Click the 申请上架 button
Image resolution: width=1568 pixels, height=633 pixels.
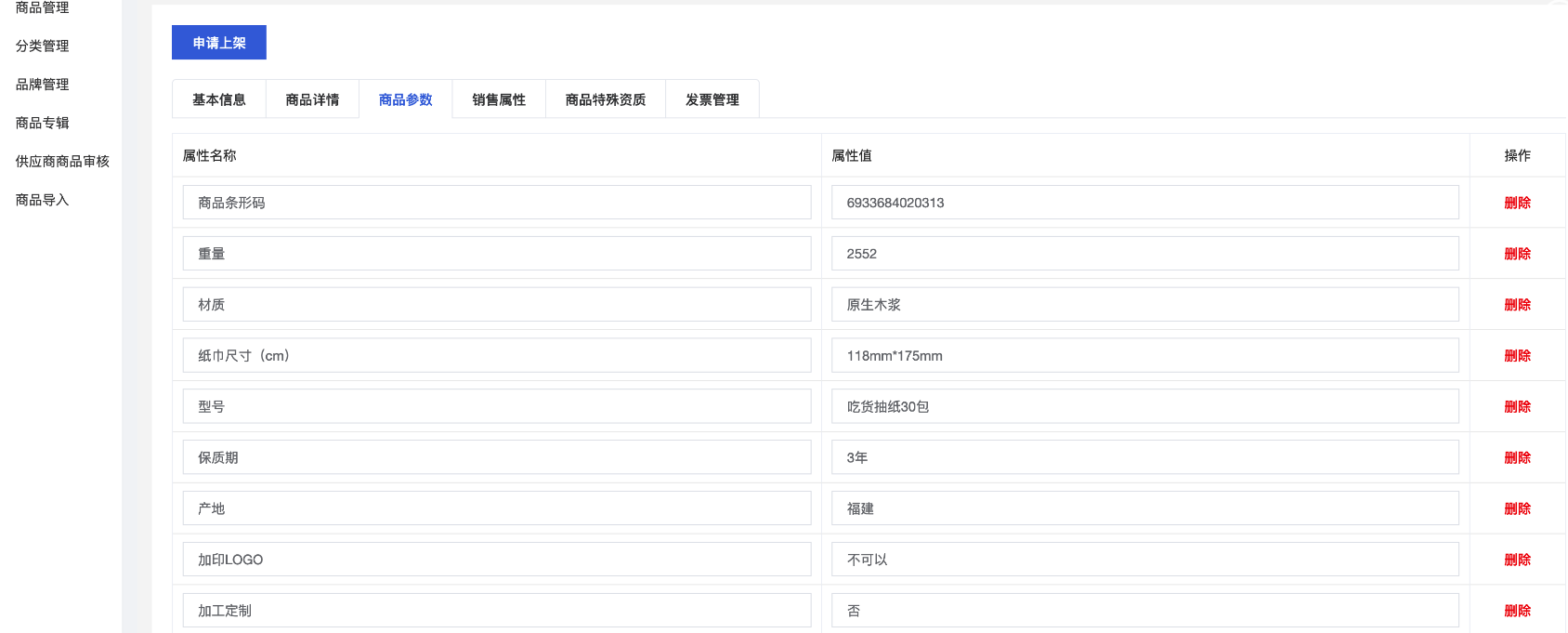pyautogui.click(x=219, y=43)
